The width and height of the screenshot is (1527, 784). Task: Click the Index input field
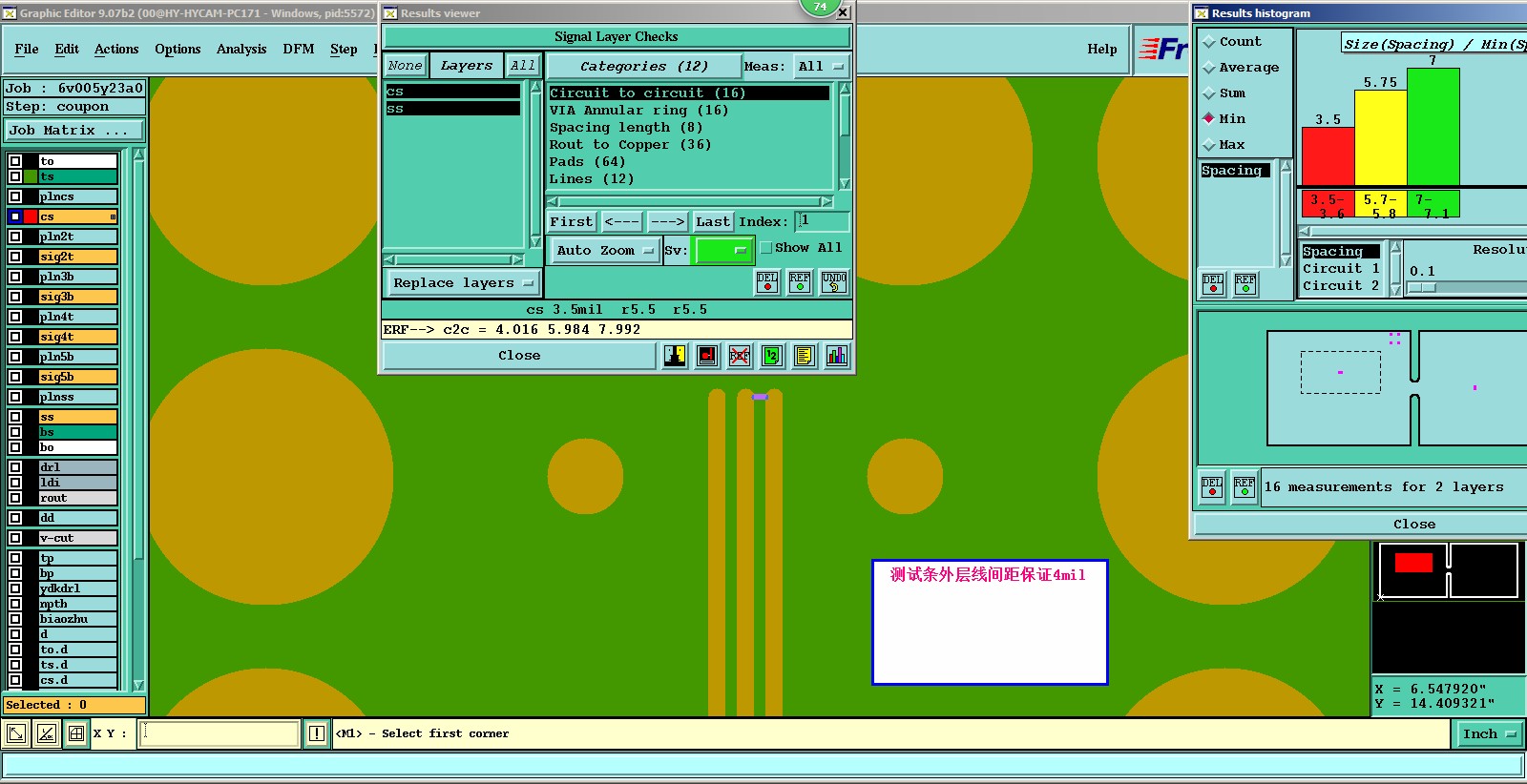[823, 221]
